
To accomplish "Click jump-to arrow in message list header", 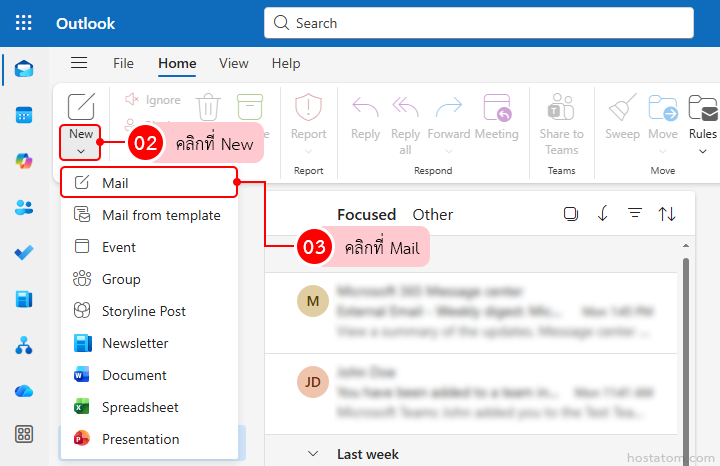I will [603, 213].
